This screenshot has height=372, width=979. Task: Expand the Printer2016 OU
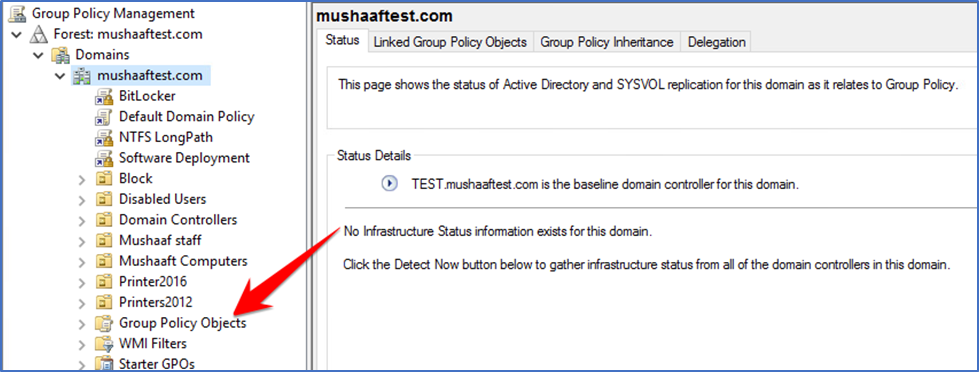pos(82,283)
